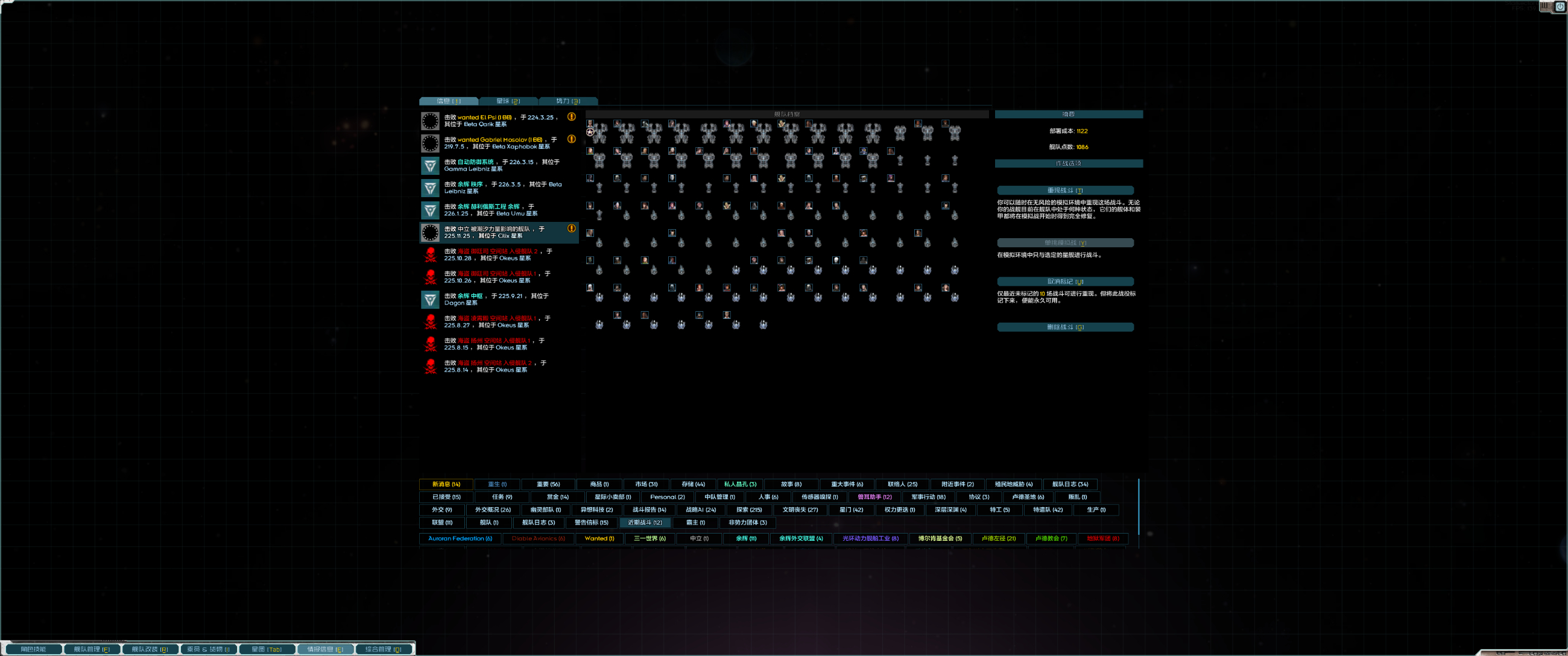Click the pirate icon for 御廷司 入侵舰队 2
Image resolution: width=1568 pixels, height=656 pixels.
pos(431,254)
